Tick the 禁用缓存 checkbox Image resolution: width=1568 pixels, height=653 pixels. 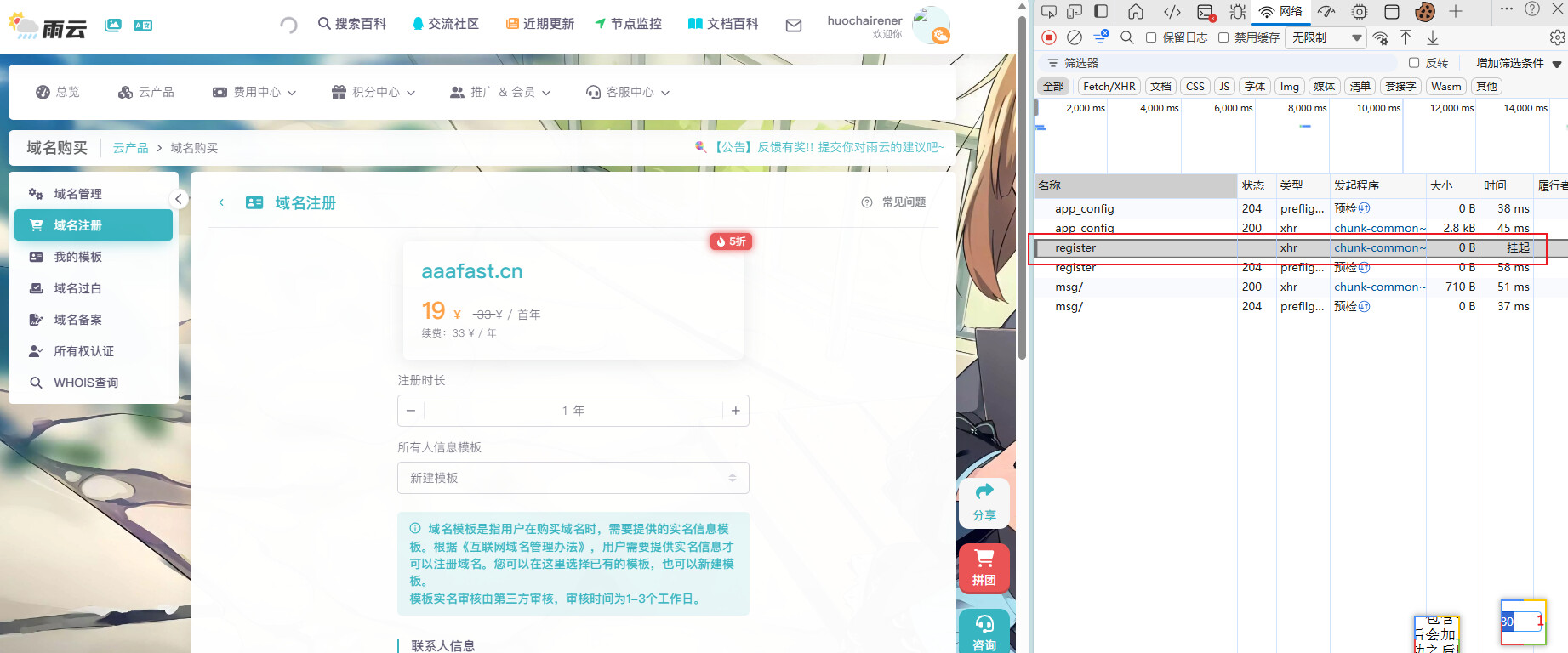pos(1223,37)
